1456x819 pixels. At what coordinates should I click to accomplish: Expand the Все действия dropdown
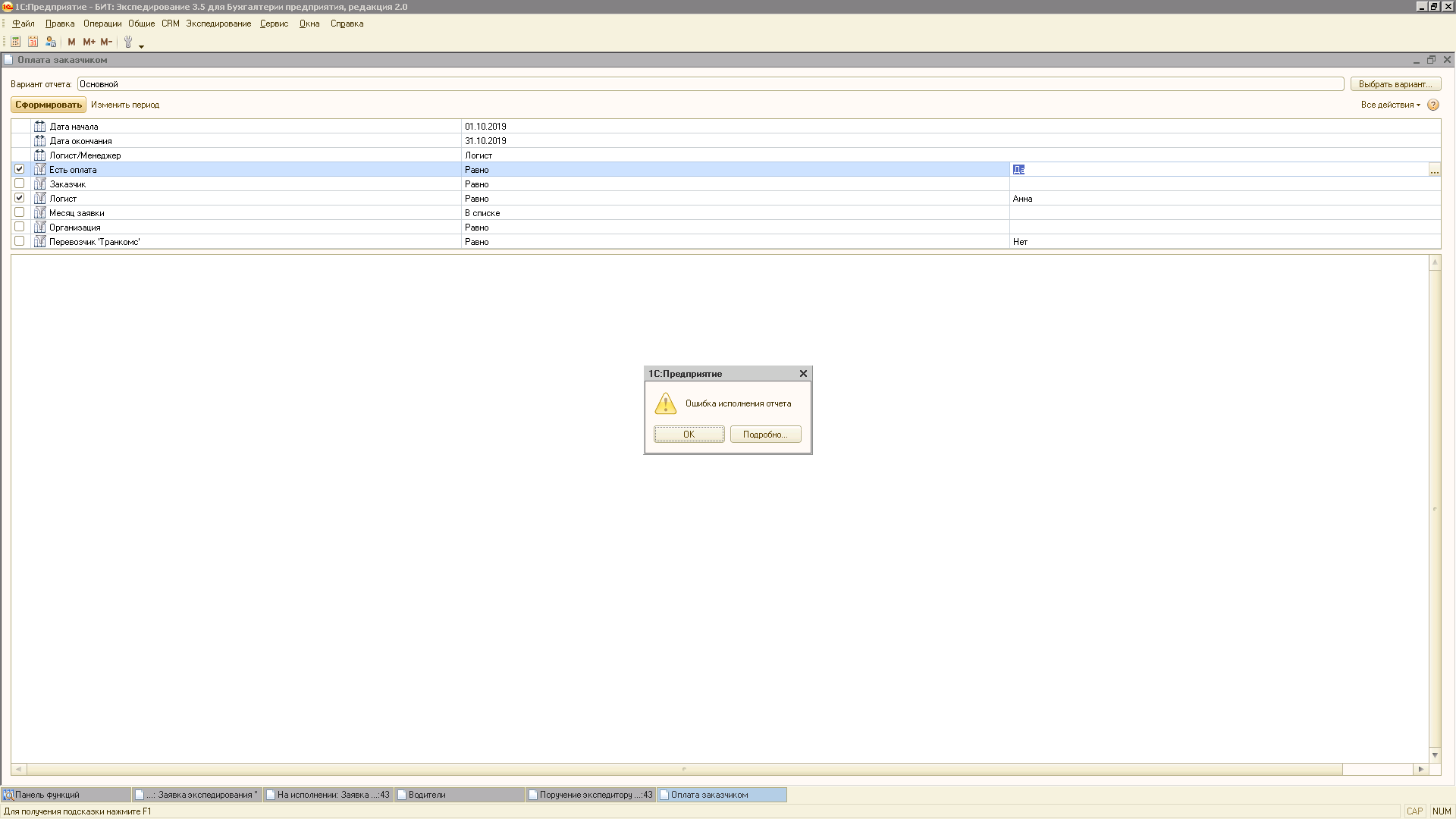pyautogui.click(x=1390, y=105)
